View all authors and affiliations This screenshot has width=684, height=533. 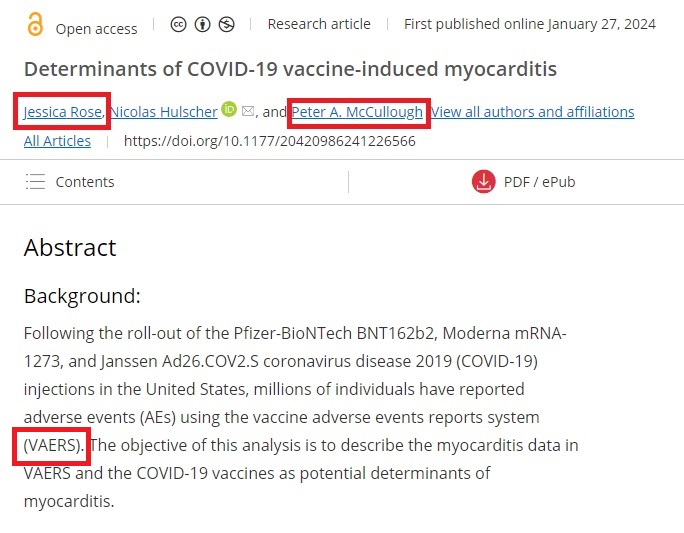coord(532,112)
